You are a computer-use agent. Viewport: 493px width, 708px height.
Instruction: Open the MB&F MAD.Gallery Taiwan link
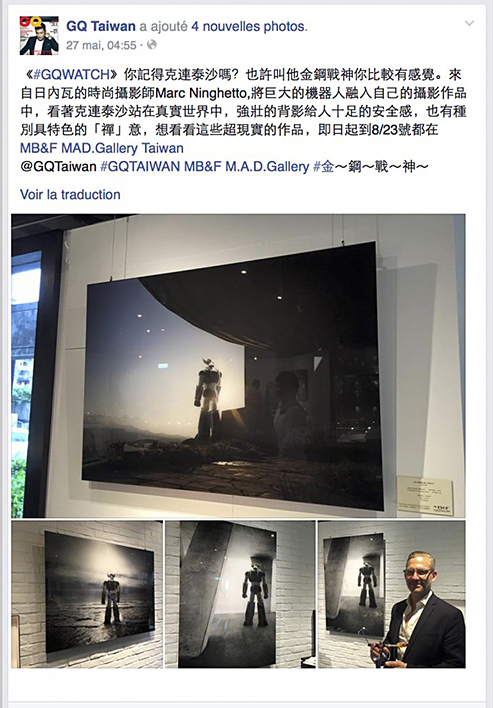pos(102,148)
